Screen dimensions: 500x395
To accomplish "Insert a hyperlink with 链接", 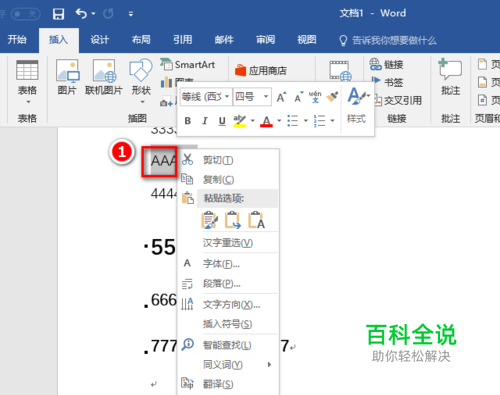I will (387, 64).
